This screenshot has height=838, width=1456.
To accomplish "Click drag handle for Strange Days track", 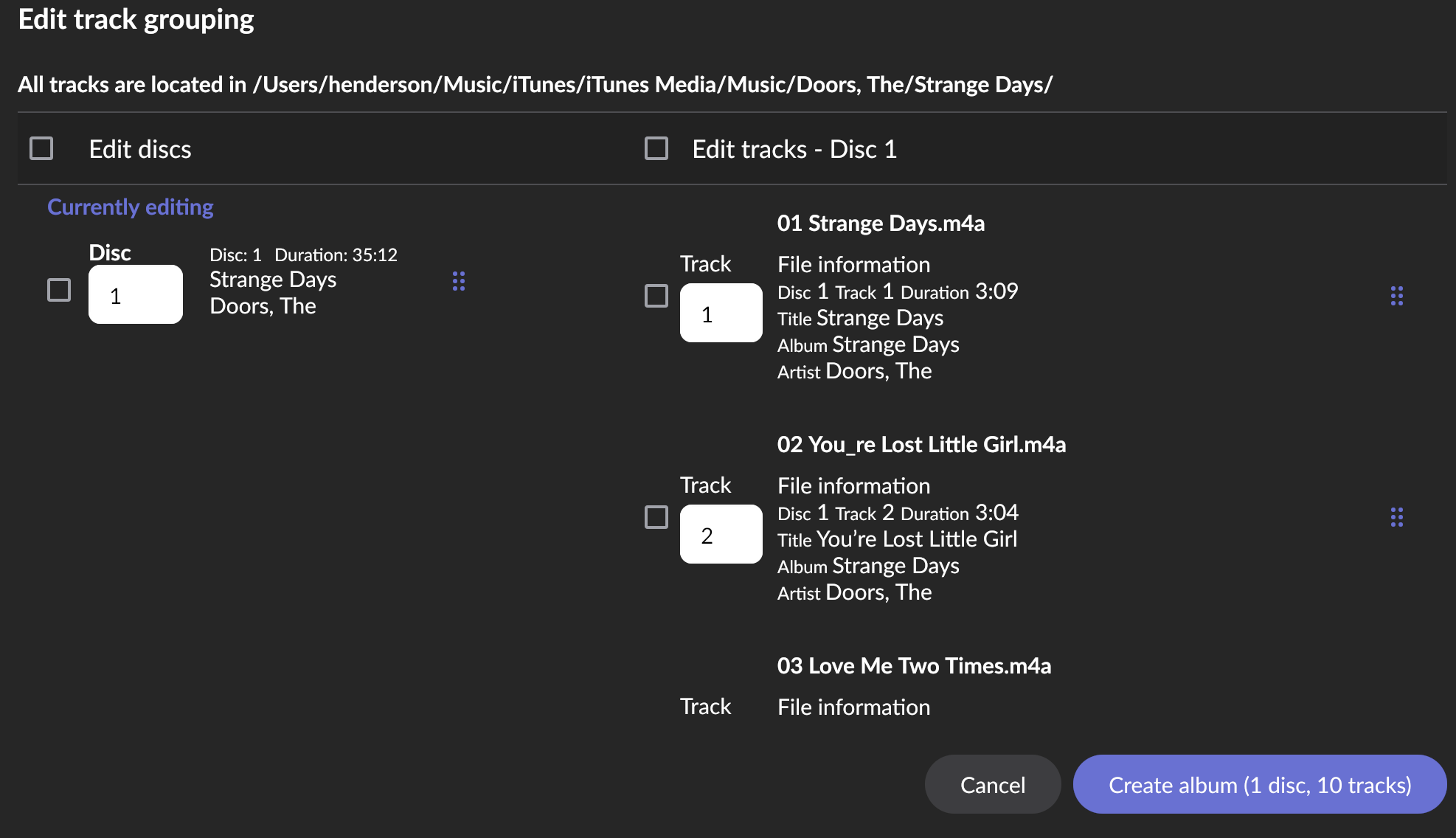I will (1396, 296).
